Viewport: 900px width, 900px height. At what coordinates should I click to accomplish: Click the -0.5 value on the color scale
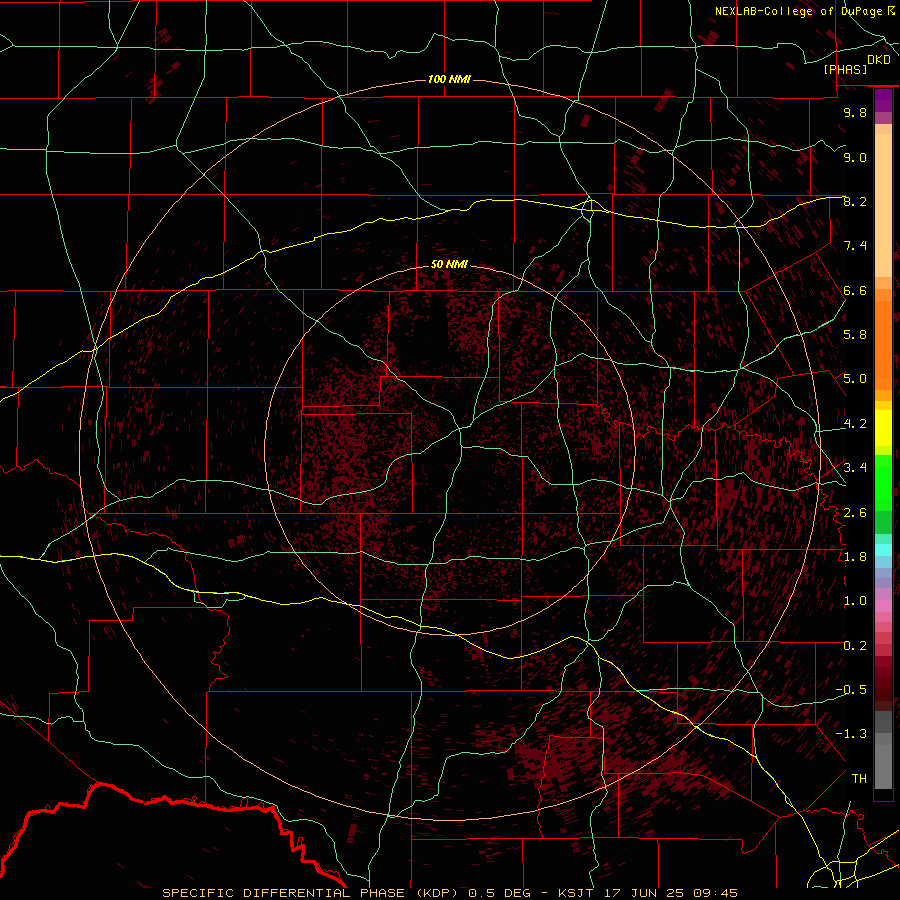(x=851, y=690)
